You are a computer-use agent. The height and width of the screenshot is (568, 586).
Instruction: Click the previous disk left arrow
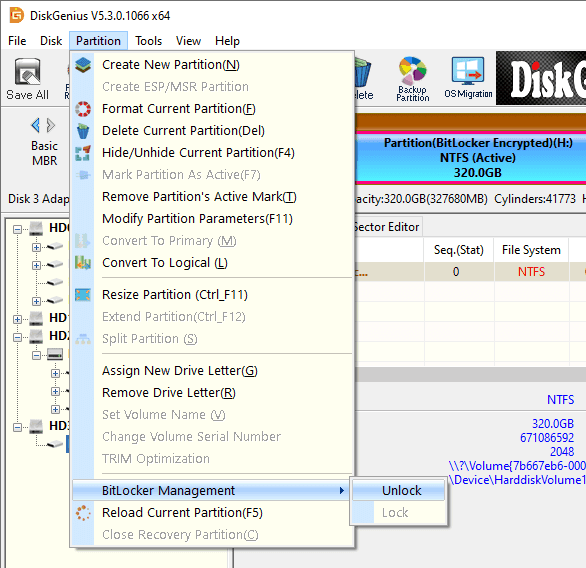click(x=36, y=125)
